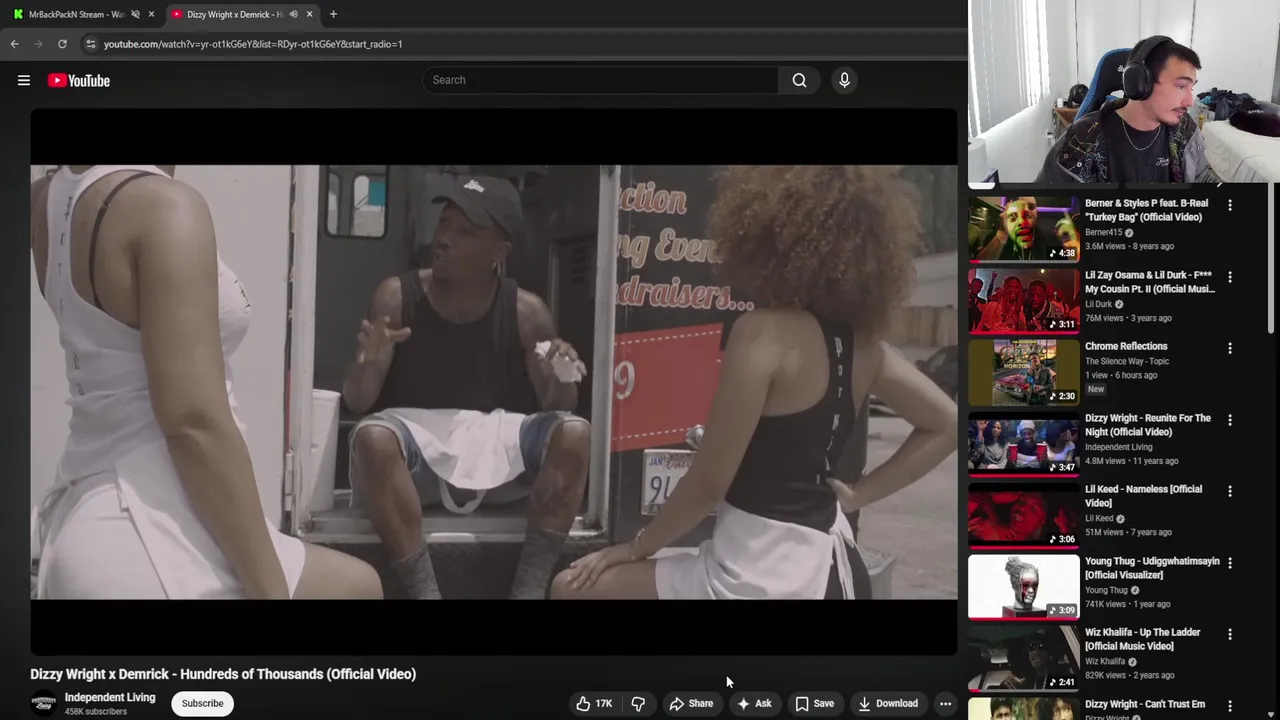Viewport: 1280px width, 720px height.
Task: Open Wiz Khalifa Up The Ladder title
Action: (1143, 639)
